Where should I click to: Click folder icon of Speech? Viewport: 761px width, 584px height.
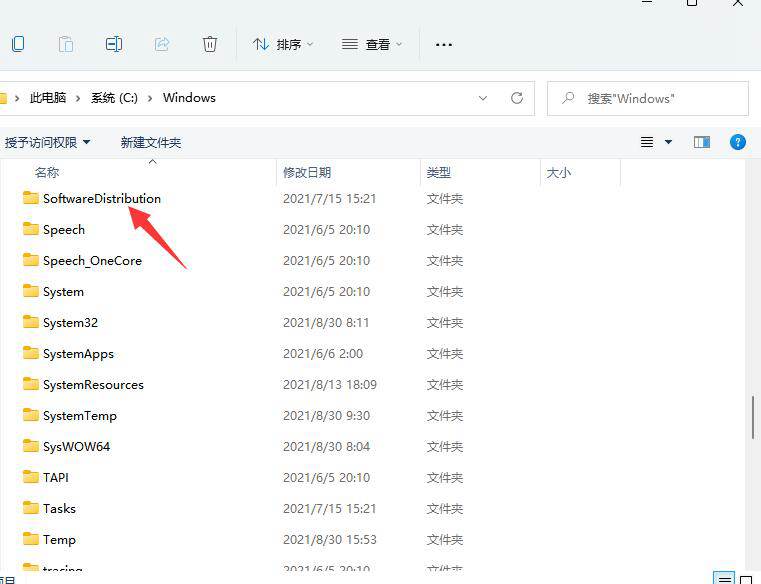click(x=31, y=229)
